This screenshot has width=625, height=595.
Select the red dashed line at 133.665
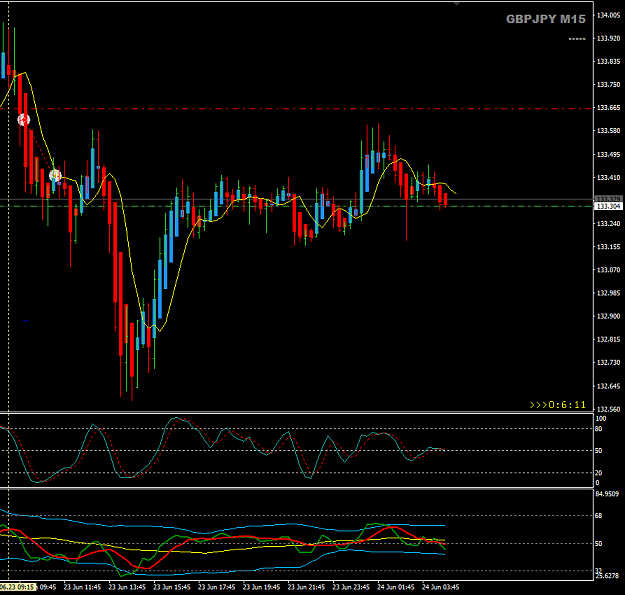coord(297,108)
